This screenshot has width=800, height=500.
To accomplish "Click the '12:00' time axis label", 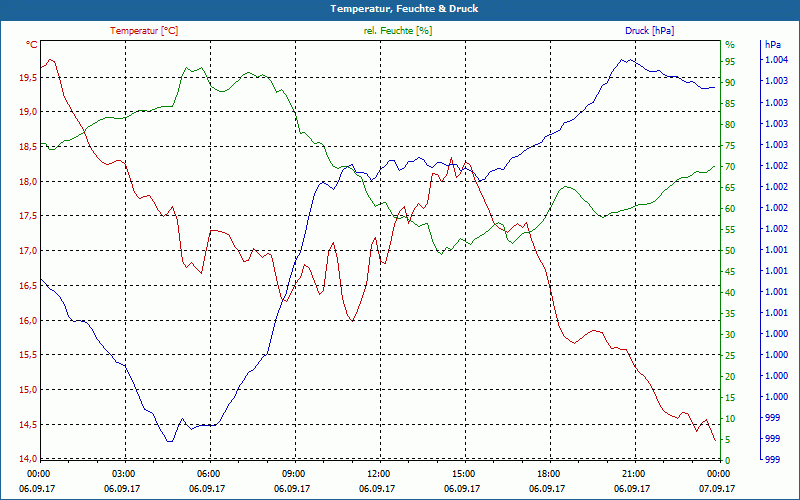I will click(x=377, y=474).
